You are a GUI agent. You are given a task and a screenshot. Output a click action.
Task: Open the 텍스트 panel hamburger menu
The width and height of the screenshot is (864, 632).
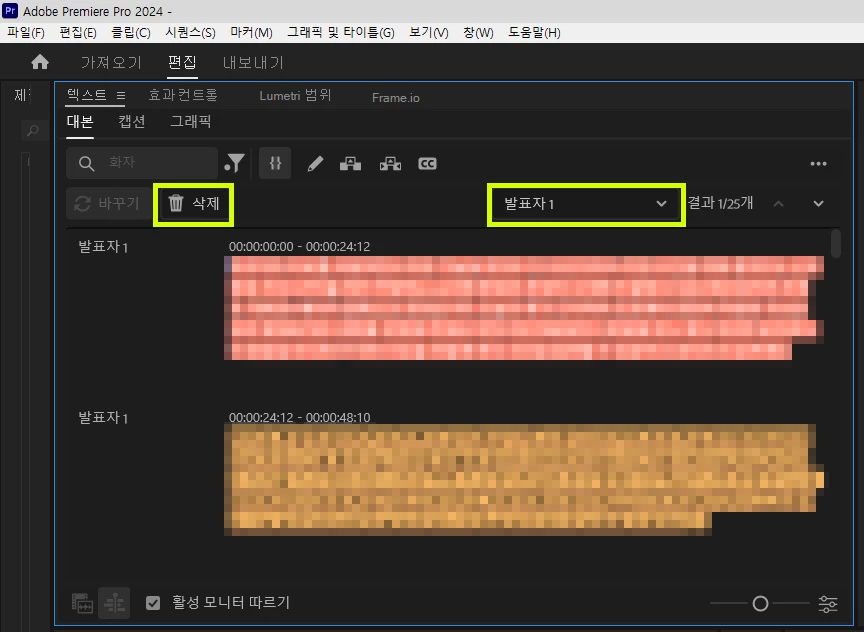coord(121,95)
